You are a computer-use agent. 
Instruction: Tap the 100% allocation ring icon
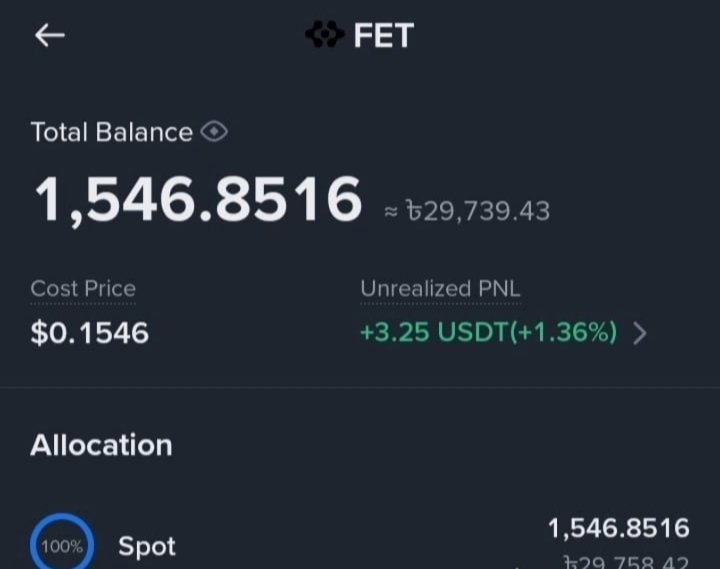62,542
